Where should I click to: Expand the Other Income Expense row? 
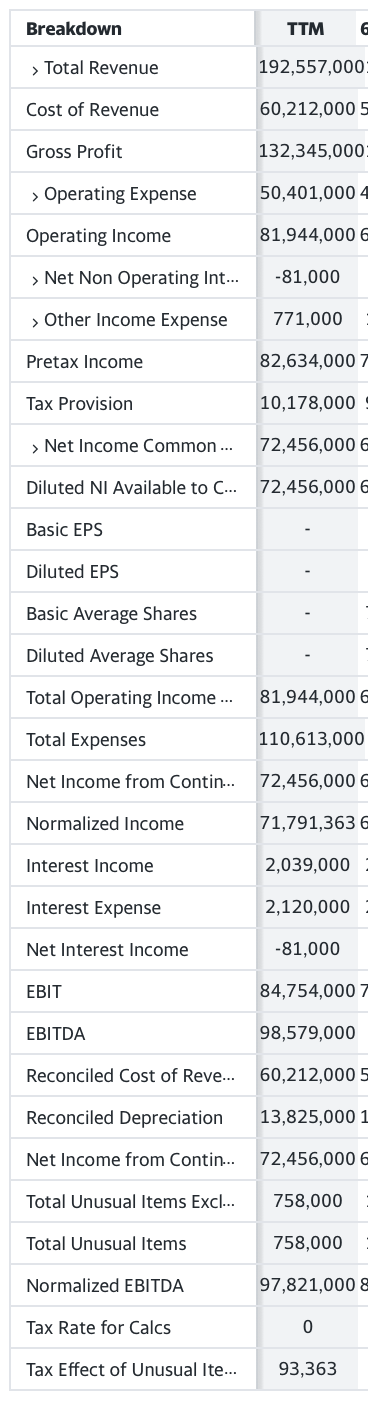35,321
